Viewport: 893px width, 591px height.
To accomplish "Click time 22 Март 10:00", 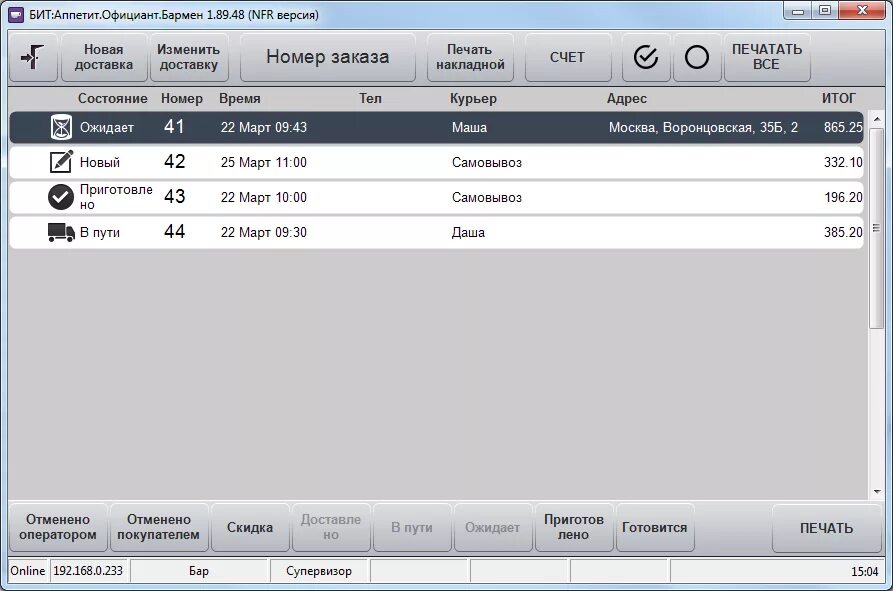I will pos(264,198).
